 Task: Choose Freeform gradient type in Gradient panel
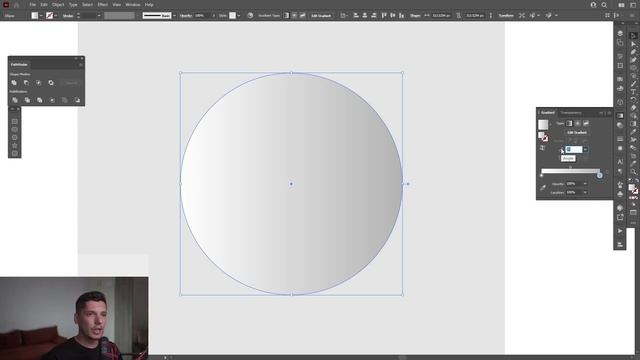coord(586,123)
